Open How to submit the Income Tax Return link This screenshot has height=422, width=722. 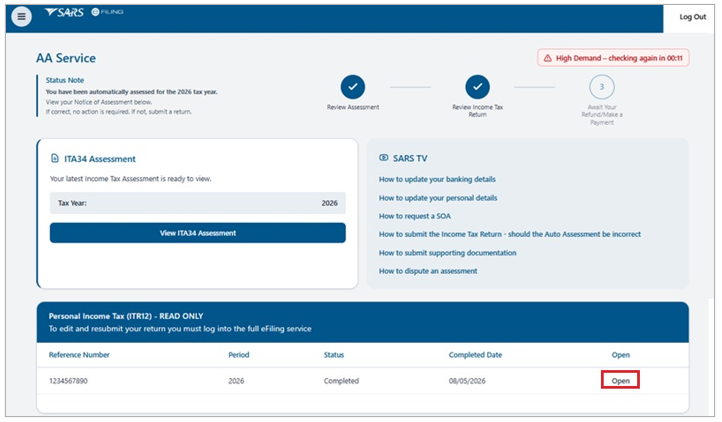tap(510, 234)
